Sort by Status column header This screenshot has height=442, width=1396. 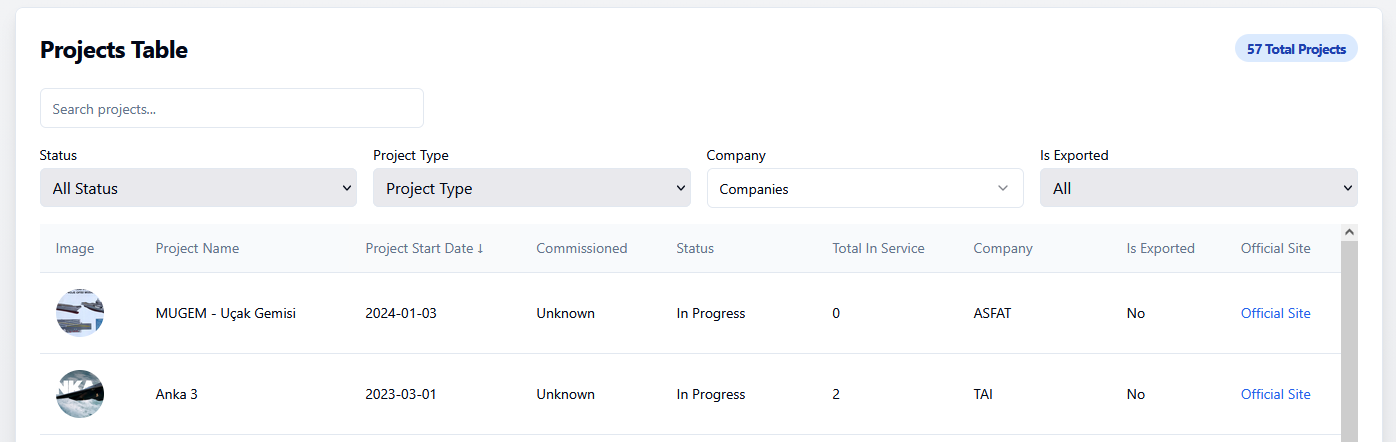point(695,249)
